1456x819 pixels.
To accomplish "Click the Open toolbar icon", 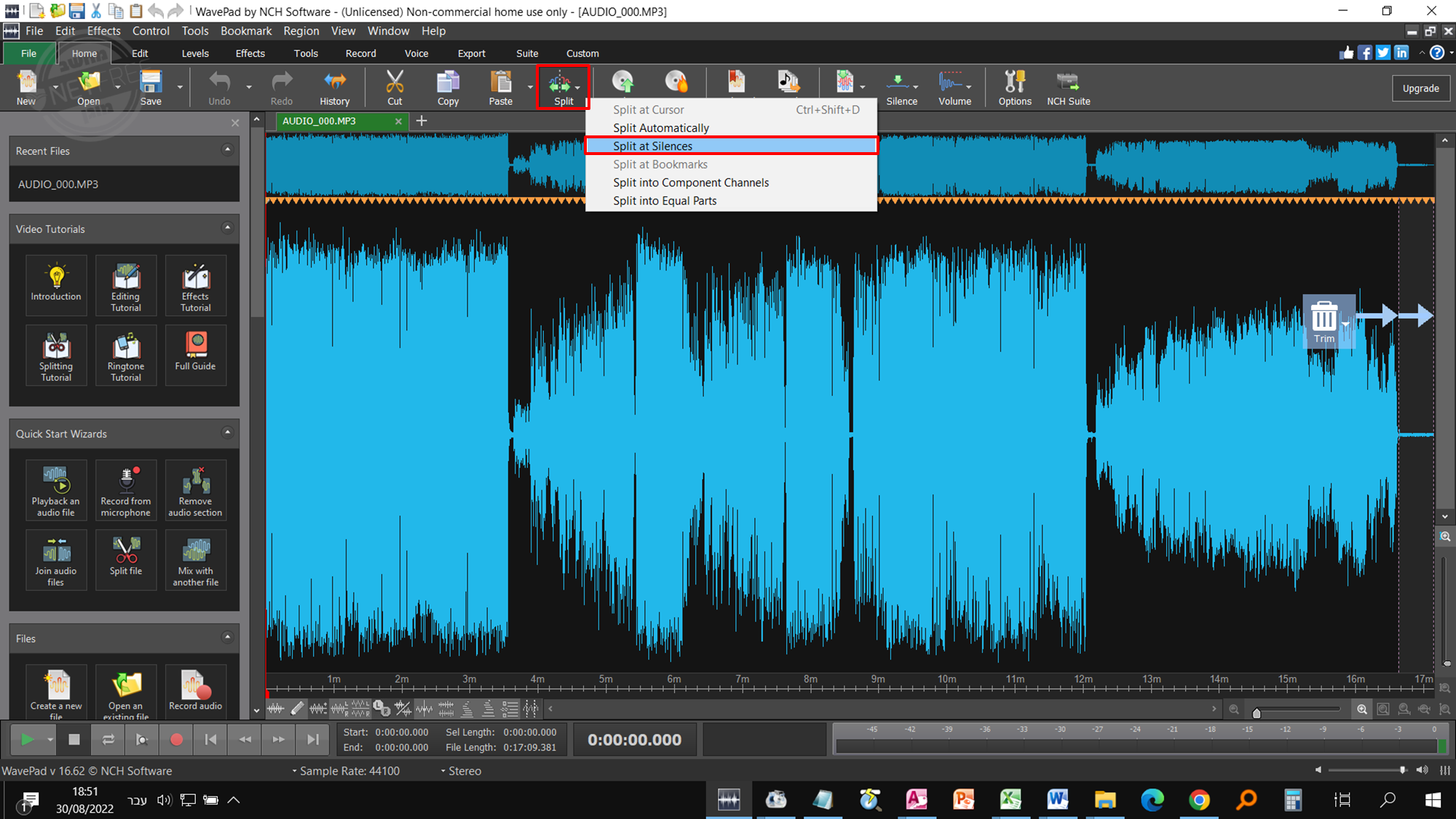I will 88,87.
